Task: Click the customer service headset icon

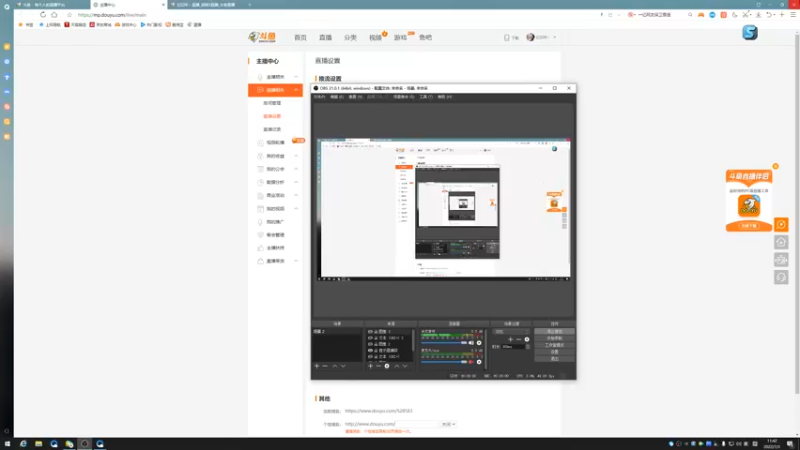Action: pos(781,278)
